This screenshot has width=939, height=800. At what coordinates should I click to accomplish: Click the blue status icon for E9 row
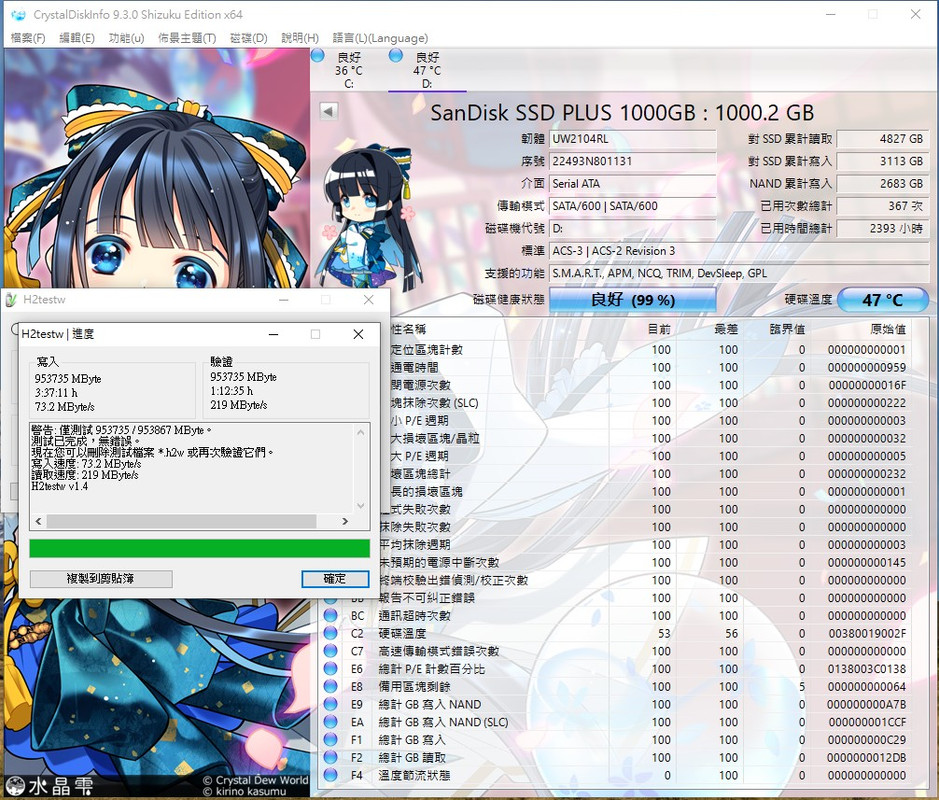tap(330, 704)
